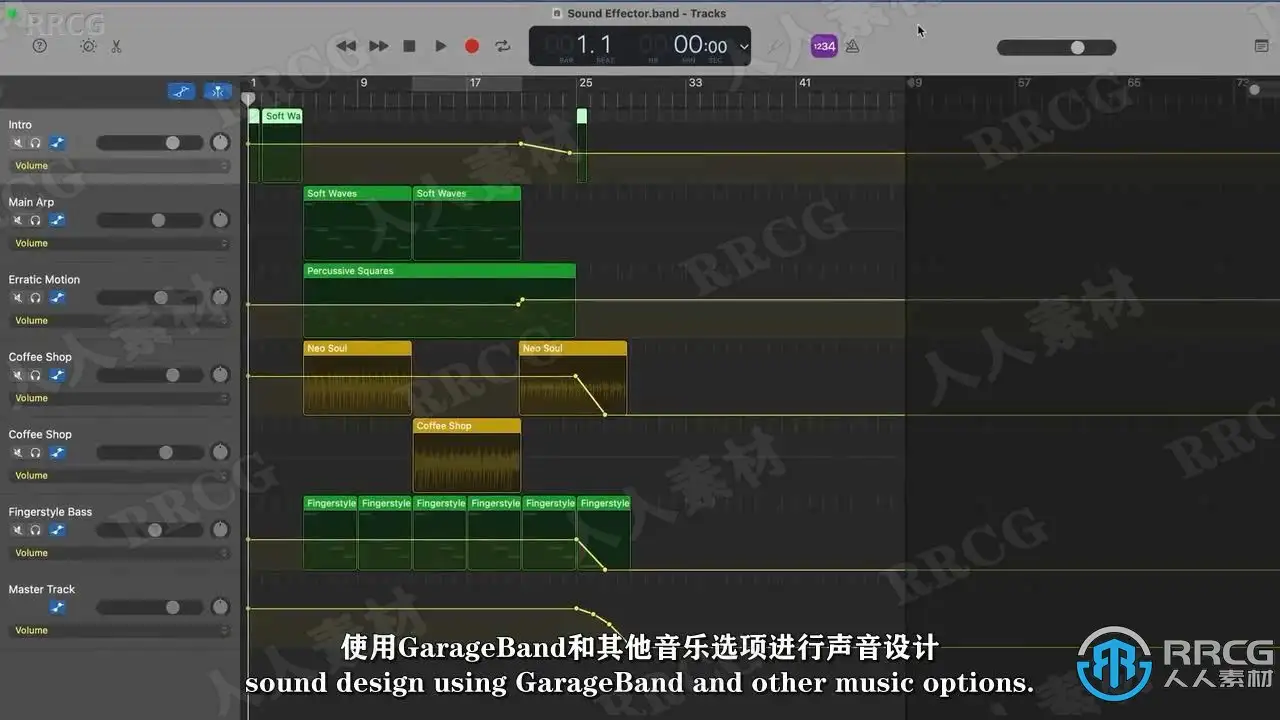Select the Fingerstyle Bass track name
The image size is (1280, 720).
point(50,512)
